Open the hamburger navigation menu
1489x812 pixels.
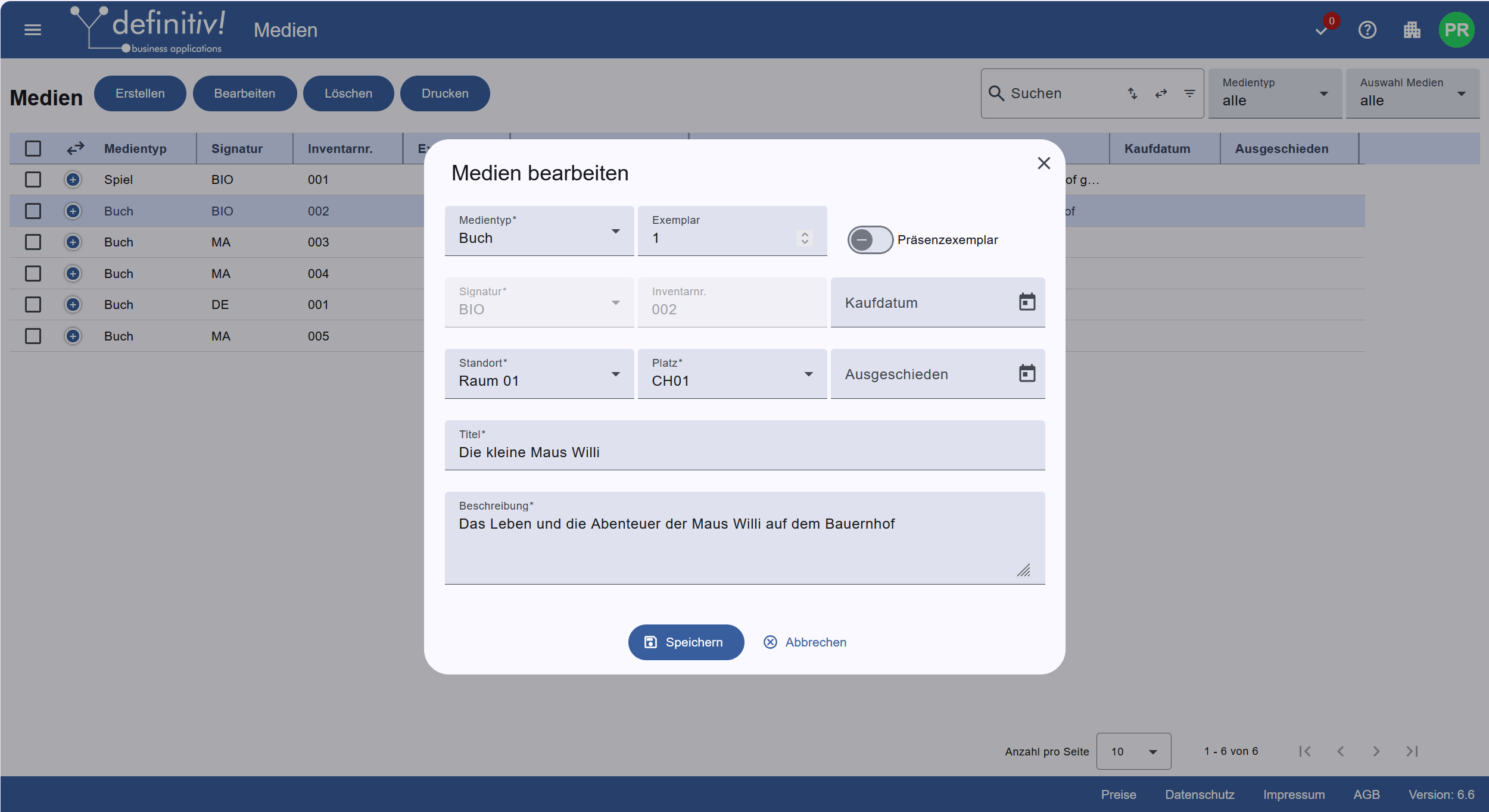pyautogui.click(x=33, y=30)
